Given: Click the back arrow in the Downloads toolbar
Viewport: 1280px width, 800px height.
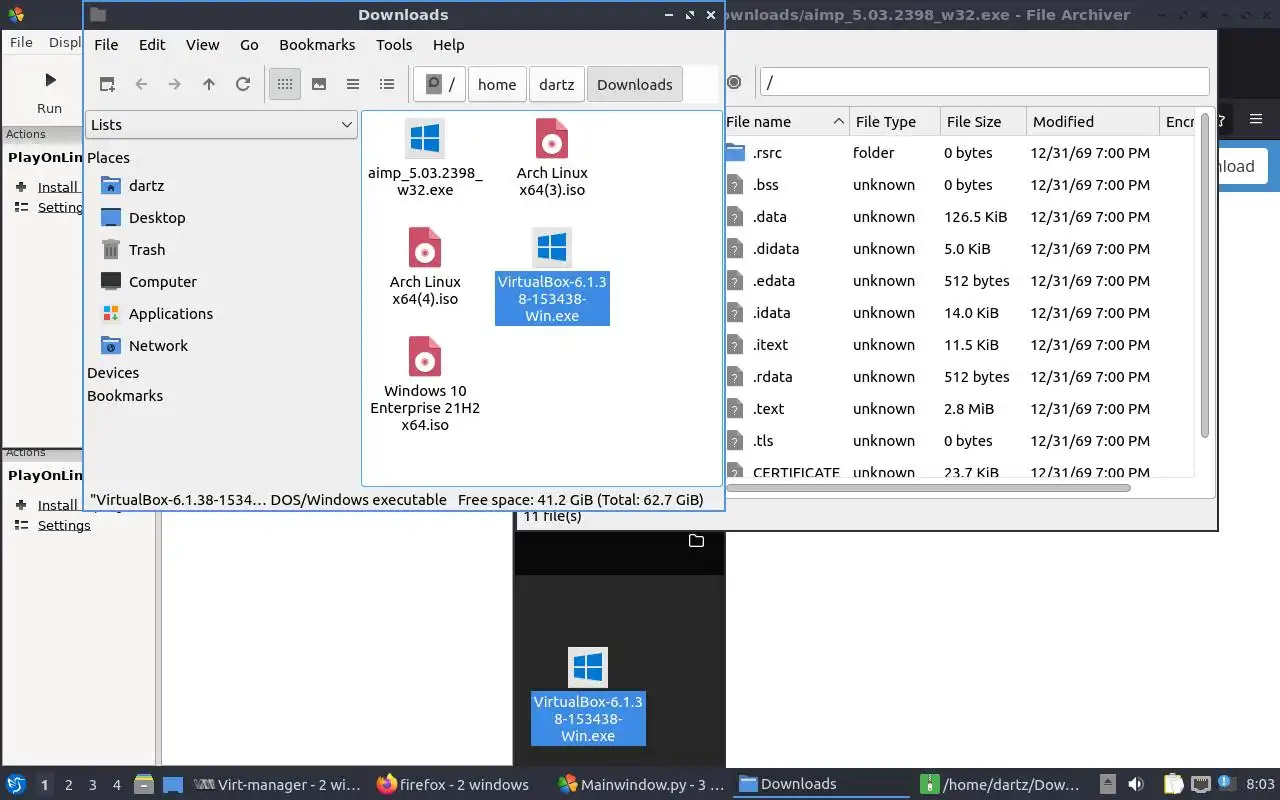Looking at the screenshot, I should pos(141,84).
